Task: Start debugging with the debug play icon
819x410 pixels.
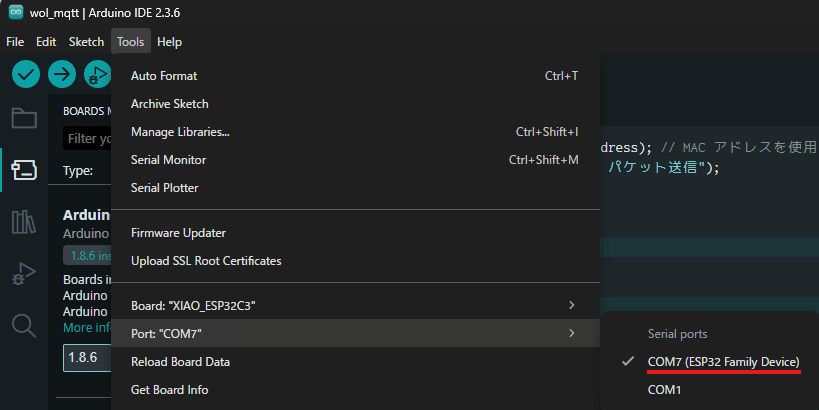Action: 98,74
